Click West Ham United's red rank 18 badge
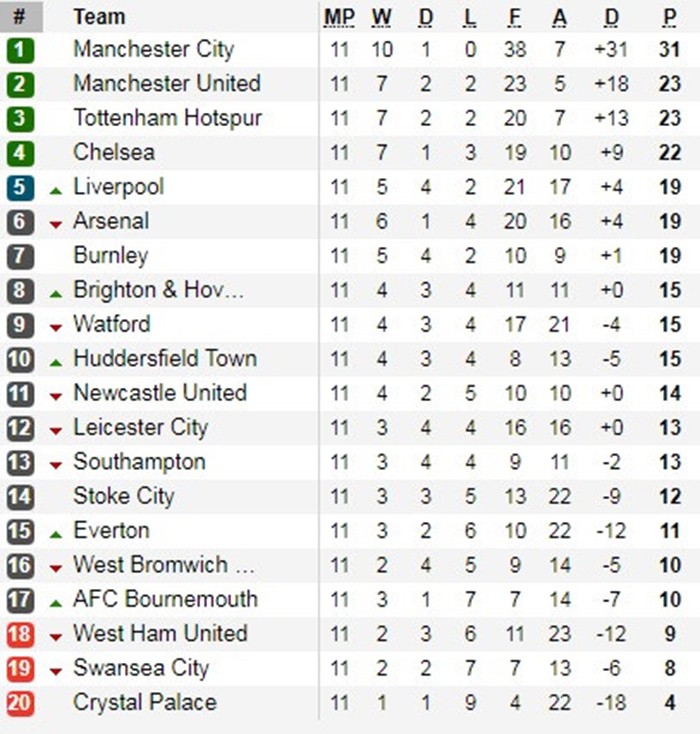 20,634
